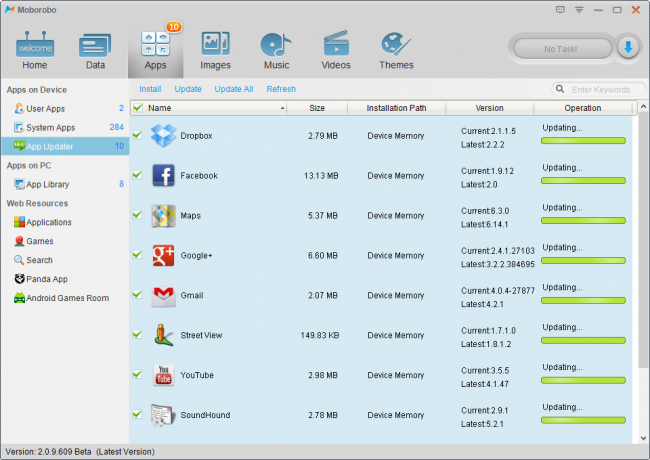Click the Latest:3.2.2.384695 version text
Viewport: 650px width, 460px height.
tap(498, 264)
